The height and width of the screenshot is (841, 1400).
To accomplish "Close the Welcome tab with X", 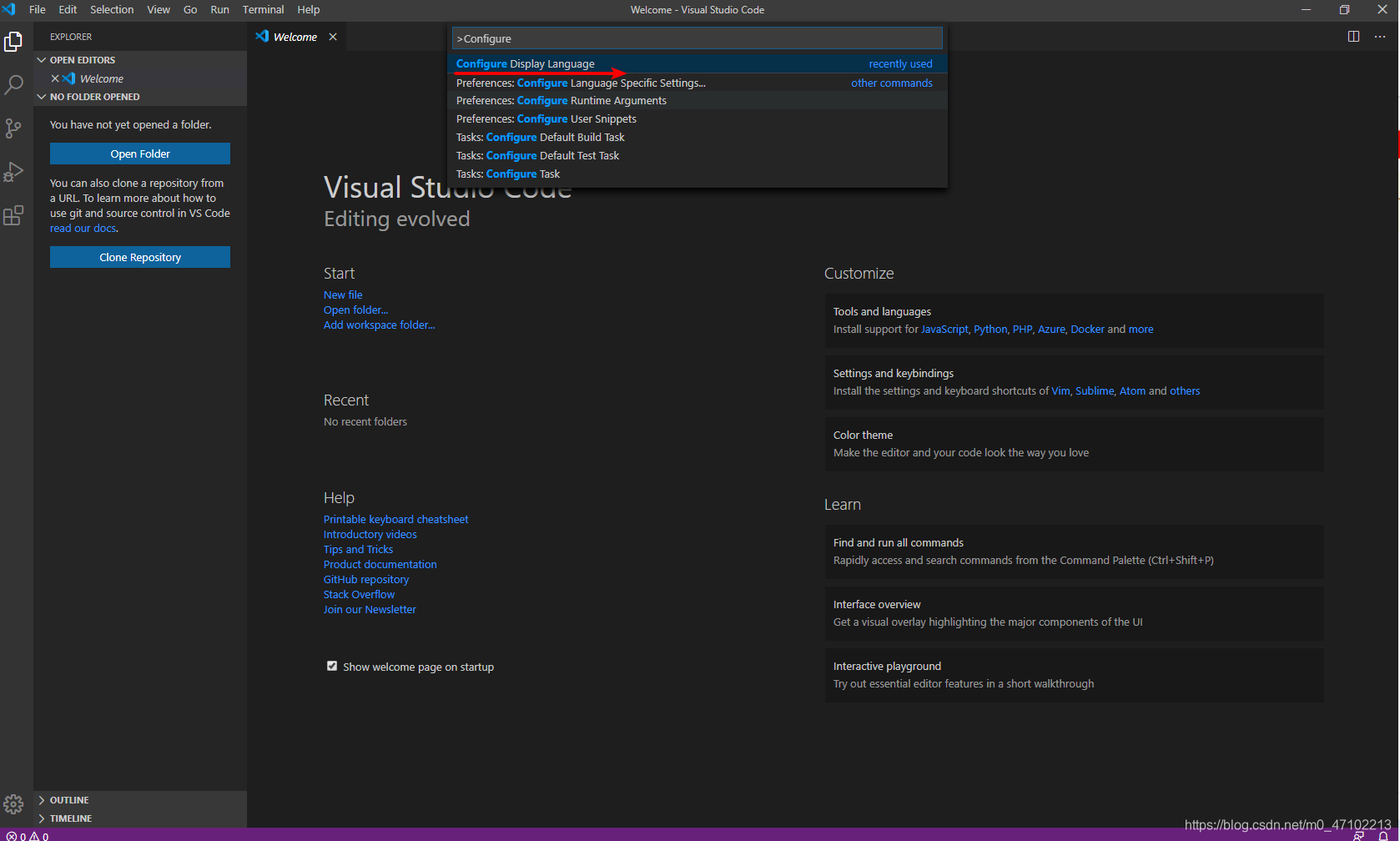I will [x=333, y=37].
